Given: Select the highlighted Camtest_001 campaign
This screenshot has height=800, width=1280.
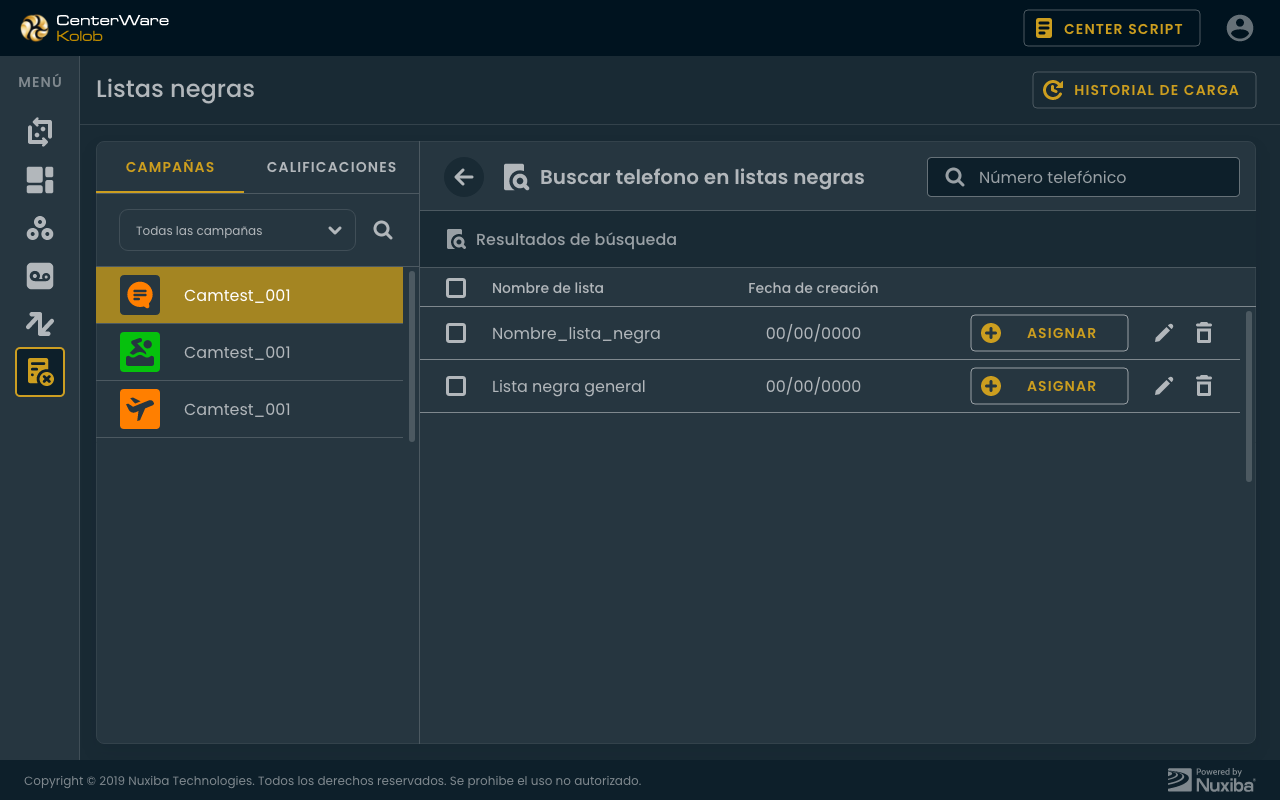Looking at the screenshot, I should [x=249, y=295].
